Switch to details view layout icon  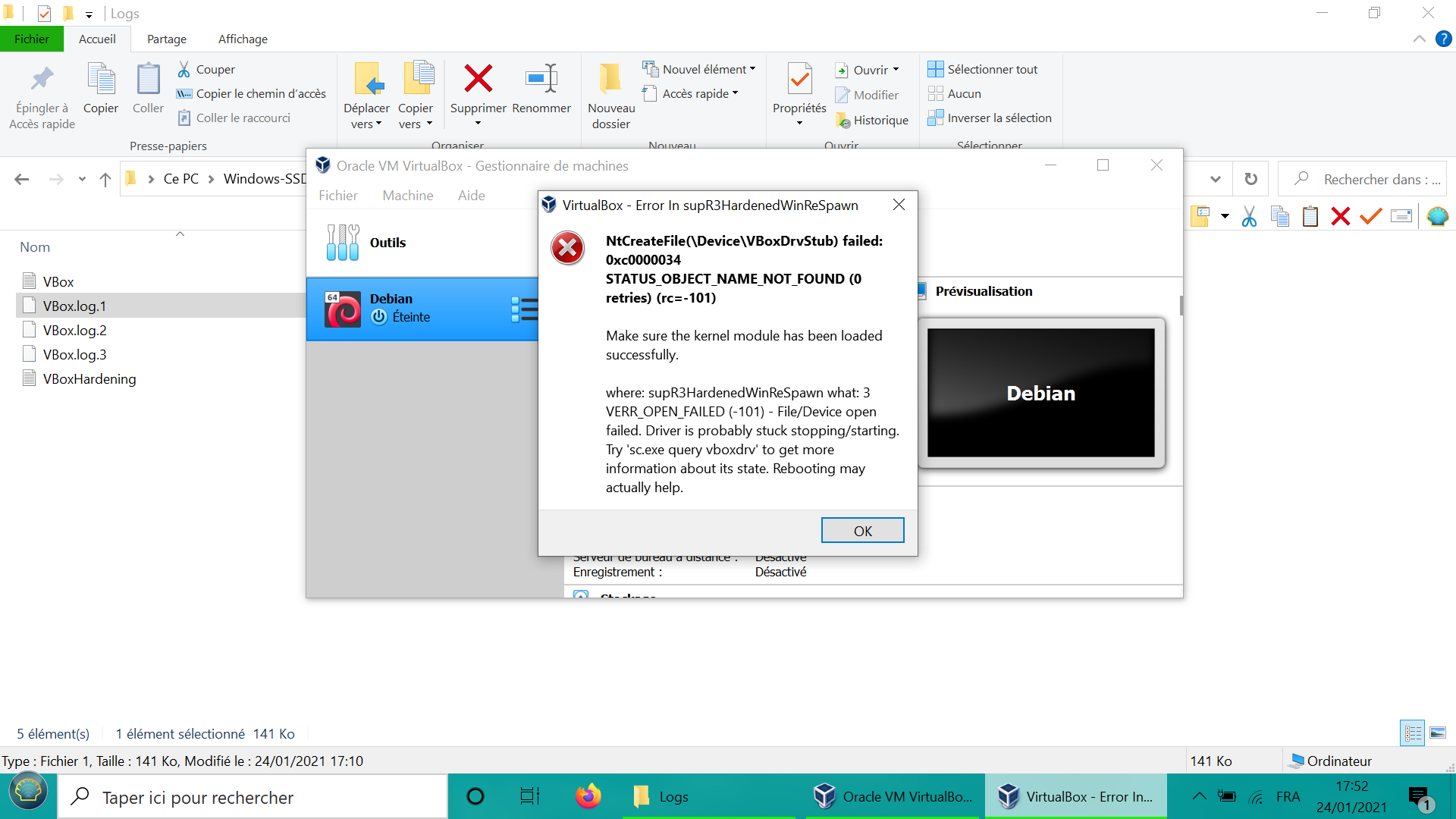pyautogui.click(x=1412, y=733)
